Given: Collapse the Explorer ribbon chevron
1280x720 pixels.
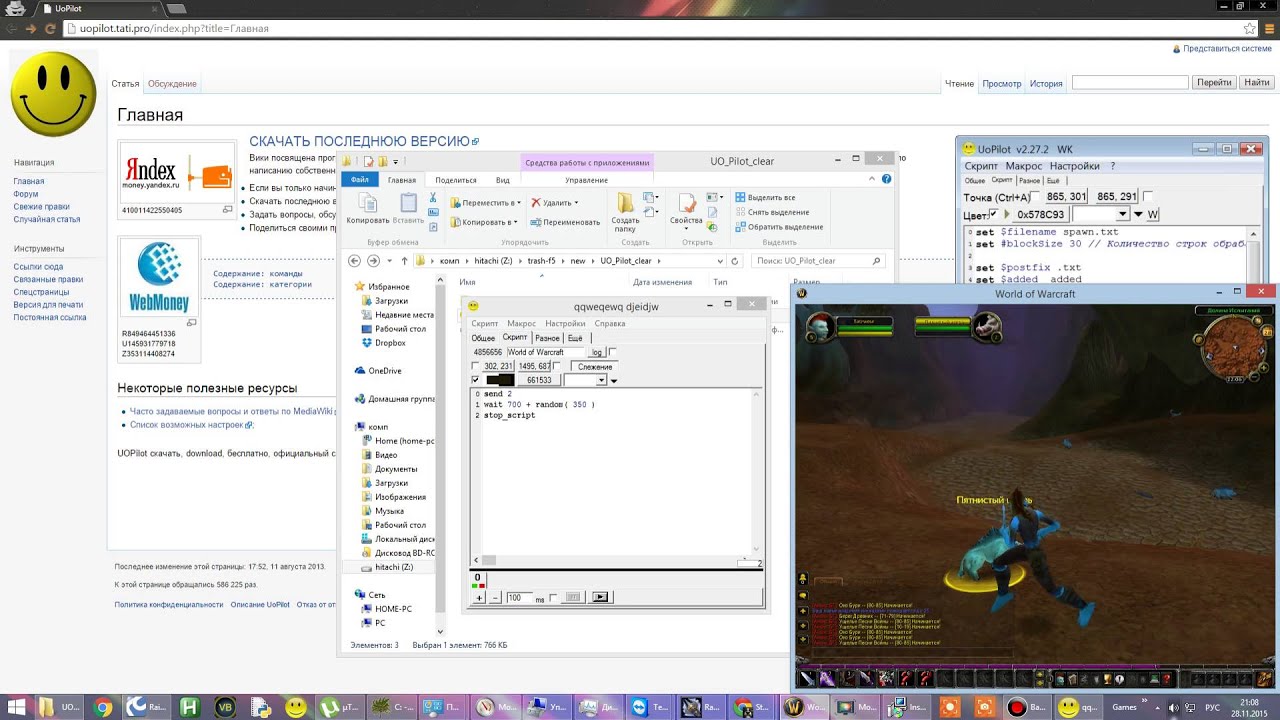Looking at the screenshot, I should [872, 179].
